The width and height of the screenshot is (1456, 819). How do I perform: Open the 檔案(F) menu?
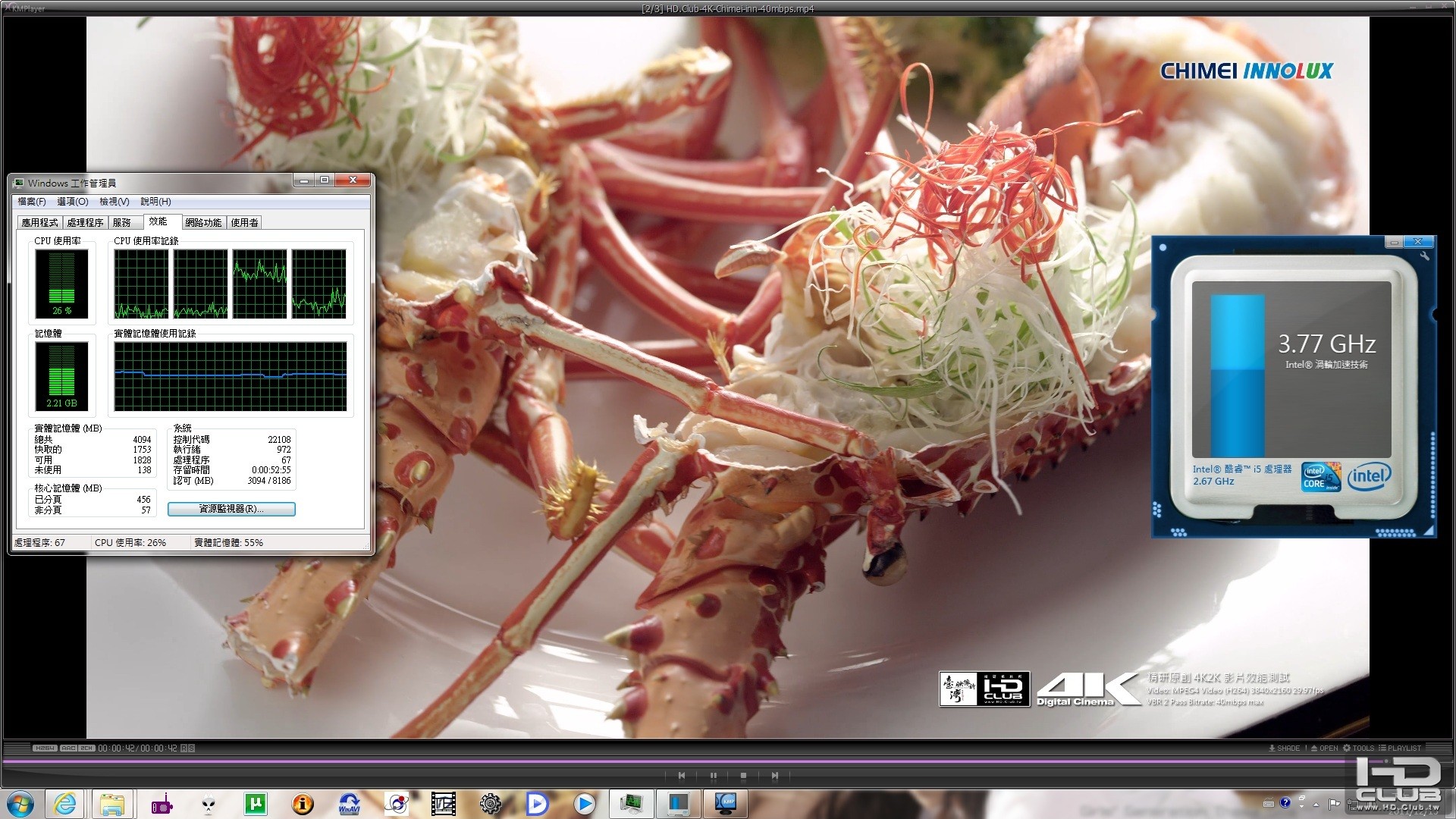click(x=32, y=202)
